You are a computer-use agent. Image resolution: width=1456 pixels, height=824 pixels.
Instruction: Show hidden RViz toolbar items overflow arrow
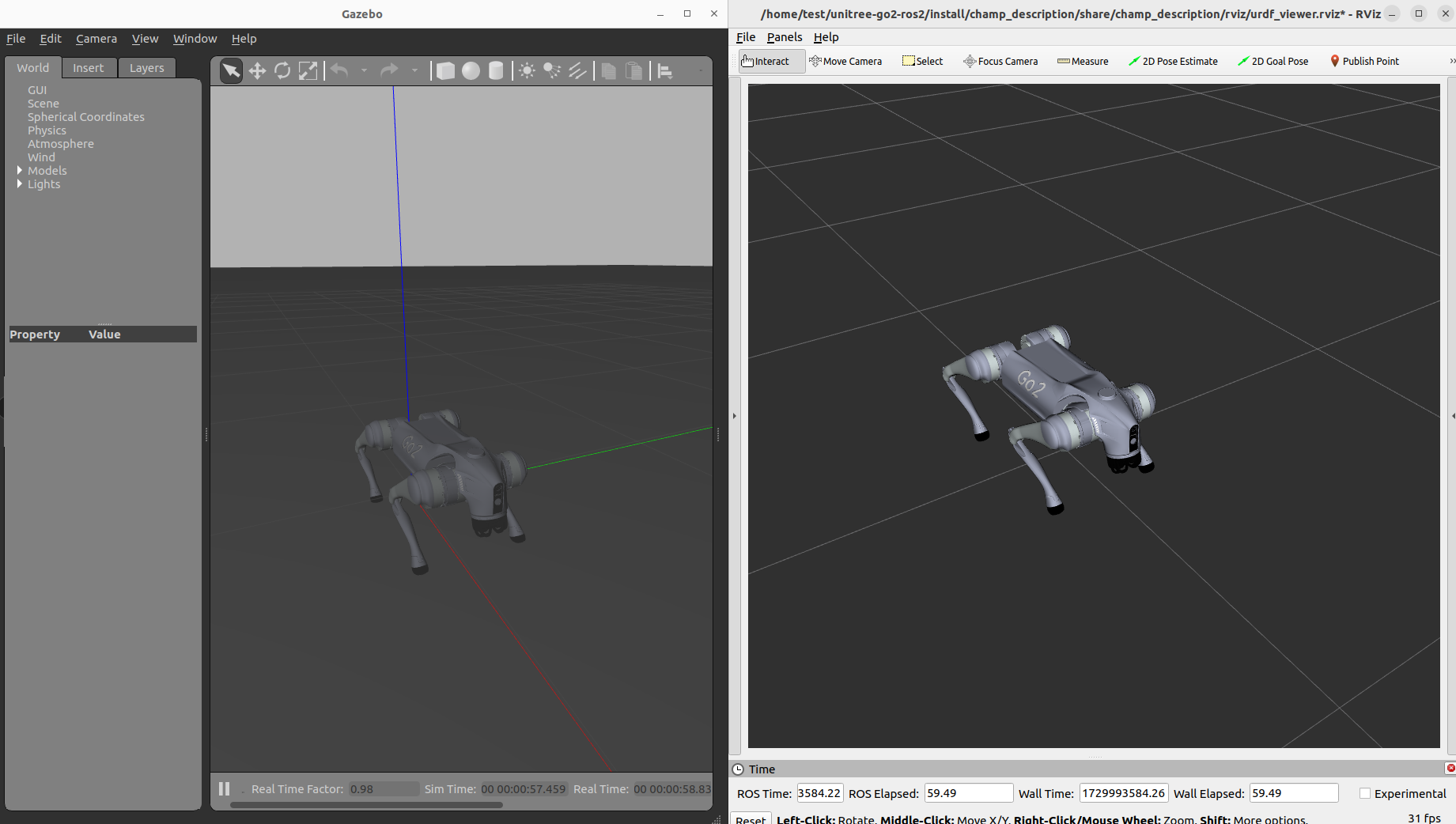pos(1452,61)
